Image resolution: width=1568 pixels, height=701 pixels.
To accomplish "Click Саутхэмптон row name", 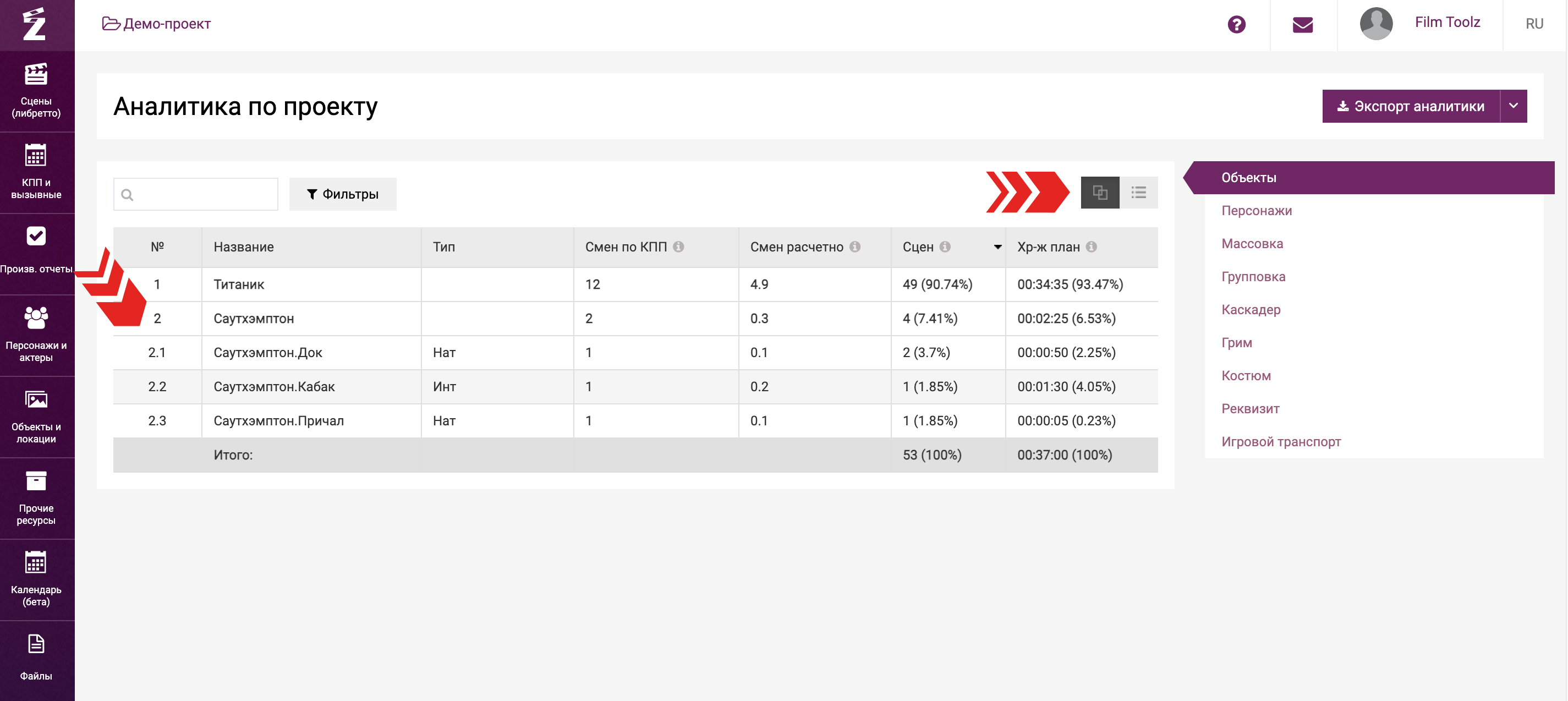I will tap(253, 318).
